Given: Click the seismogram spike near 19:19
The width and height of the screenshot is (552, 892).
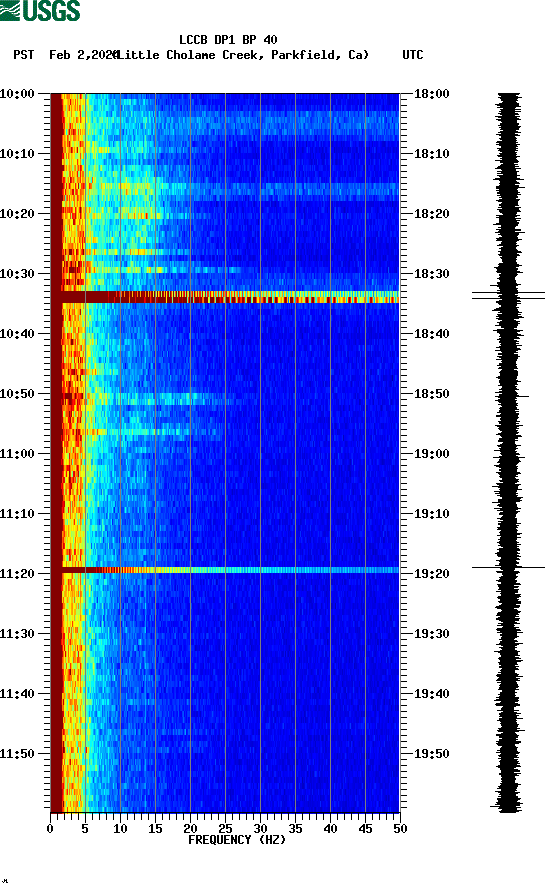Looking at the screenshot, I should coord(508,567).
